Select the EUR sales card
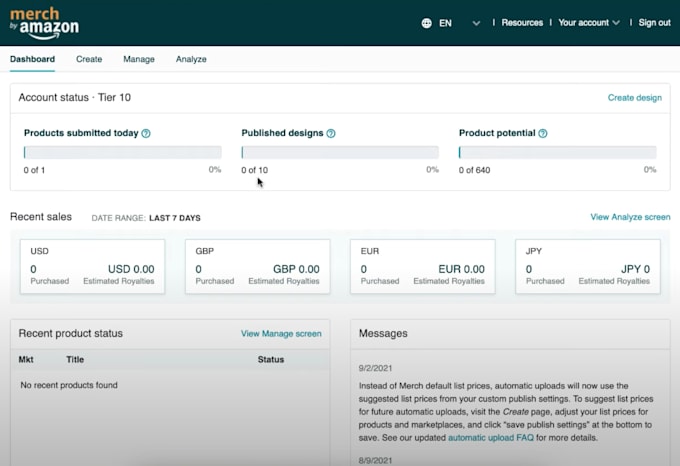Viewport: 680px width, 466px height. click(x=423, y=267)
